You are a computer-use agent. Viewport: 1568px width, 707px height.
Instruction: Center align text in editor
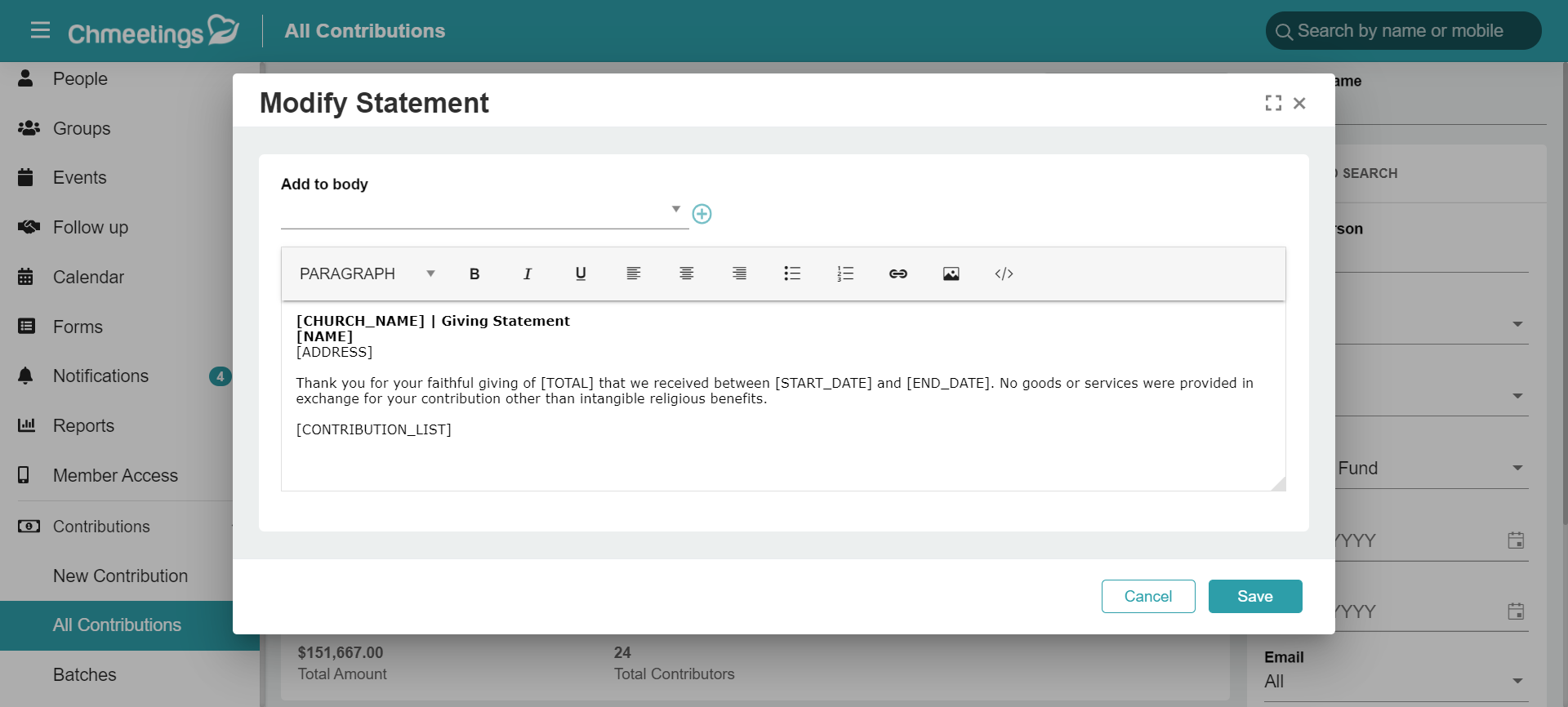coord(687,273)
